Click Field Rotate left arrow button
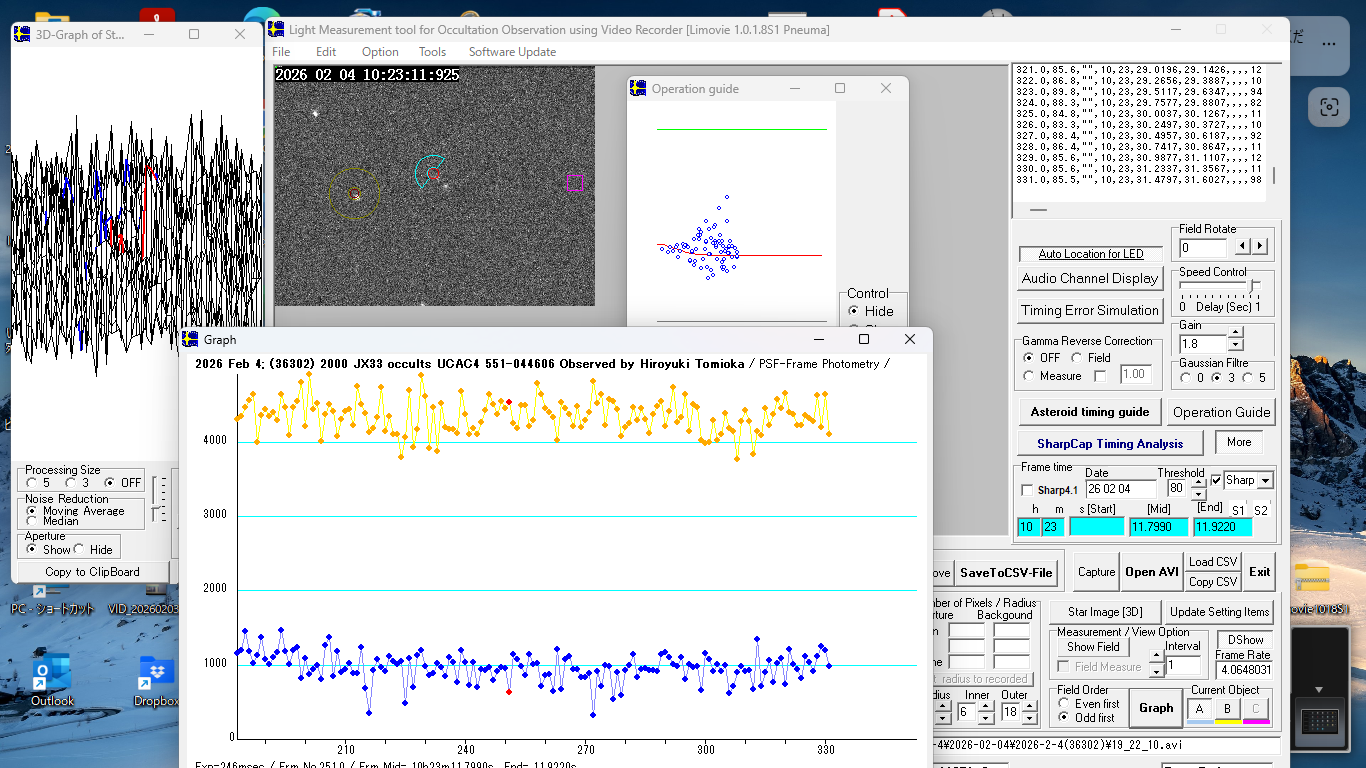 pos(1242,246)
